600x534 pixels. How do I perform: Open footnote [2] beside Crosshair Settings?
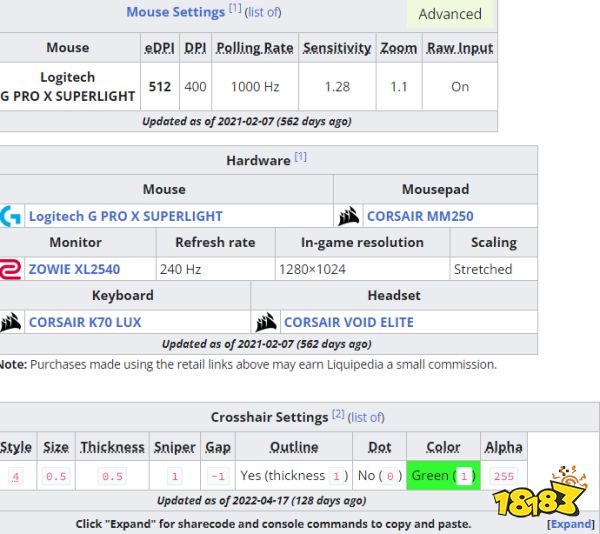[x=338, y=414]
